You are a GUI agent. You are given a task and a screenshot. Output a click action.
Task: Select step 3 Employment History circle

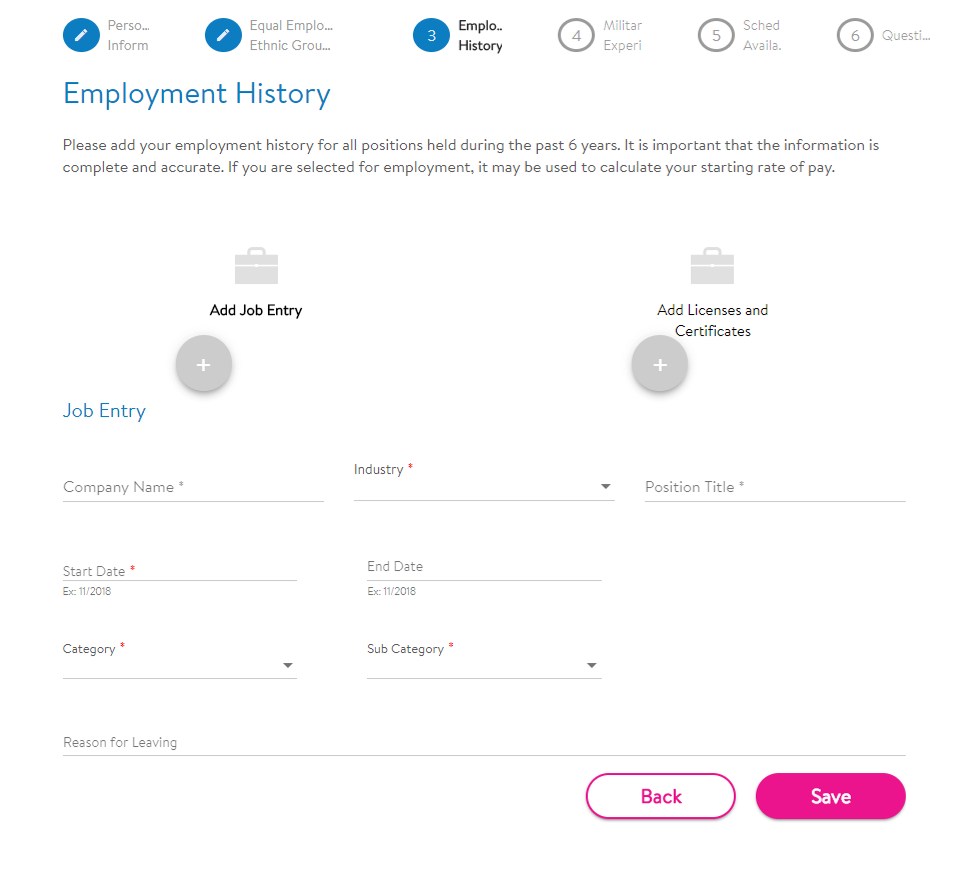coord(431,35)
